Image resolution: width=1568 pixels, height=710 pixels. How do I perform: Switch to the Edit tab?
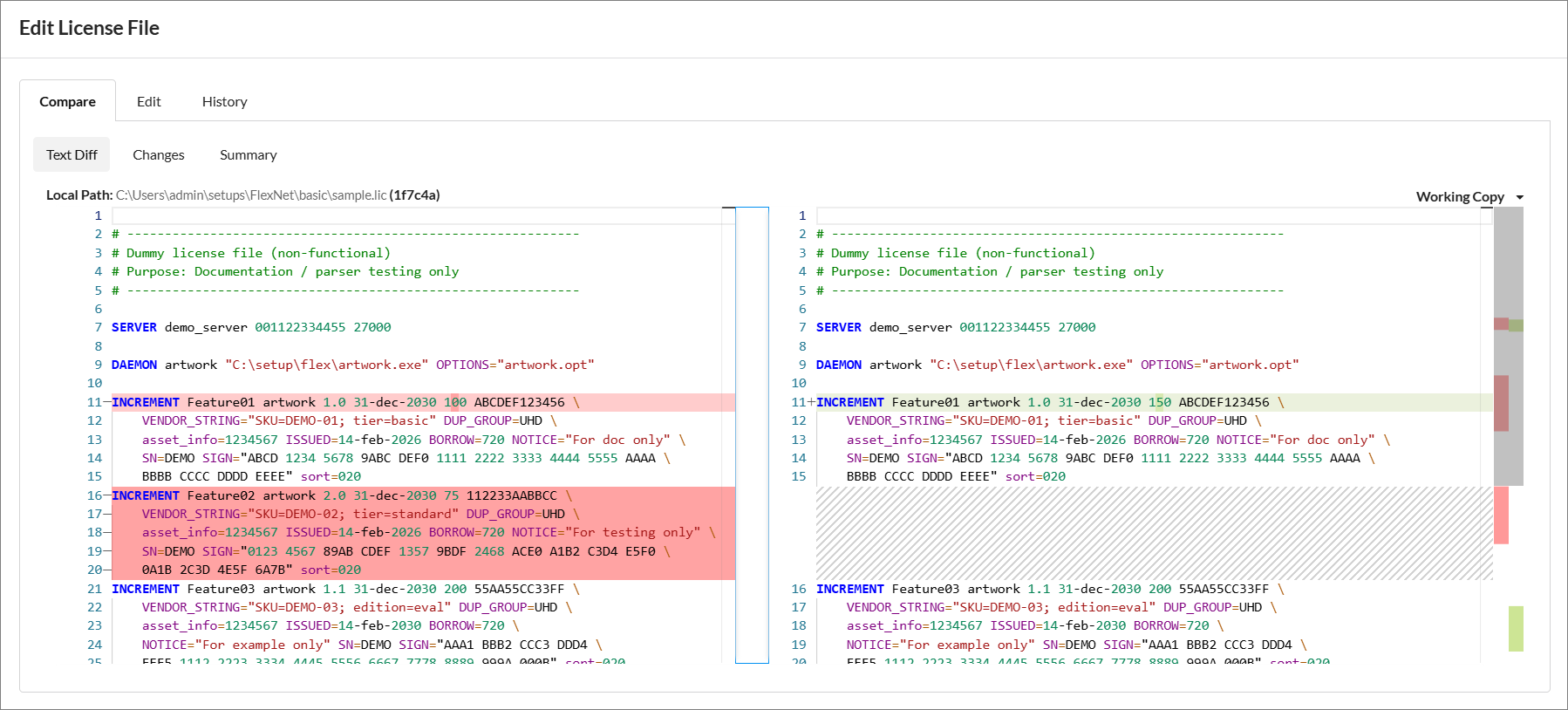tap(149, 101)
